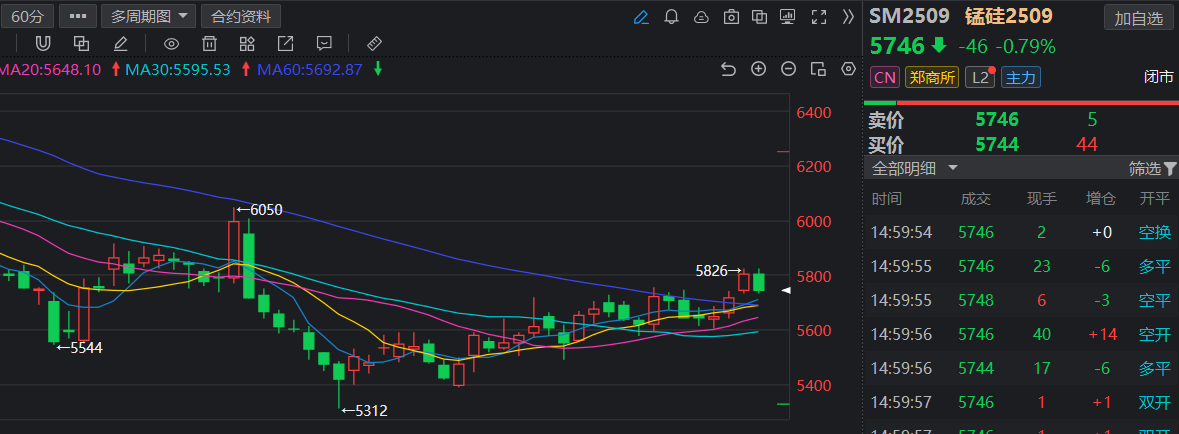Click the overlay compare windows icon
Image resolution: width=1179 pixels, height=434 pixels.
[x=759, y=17]
